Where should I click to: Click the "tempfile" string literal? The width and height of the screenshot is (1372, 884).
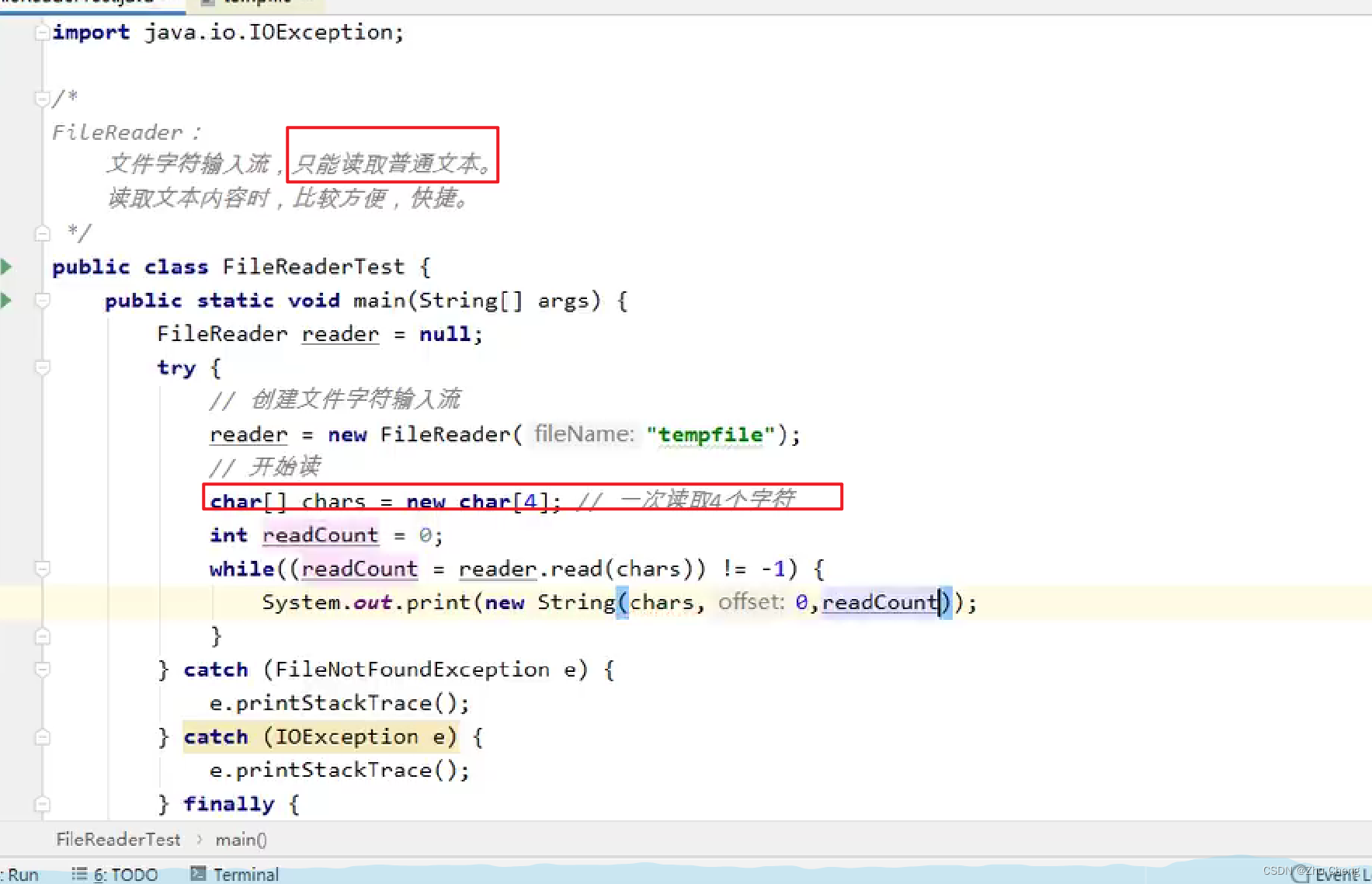pos(710,434)
